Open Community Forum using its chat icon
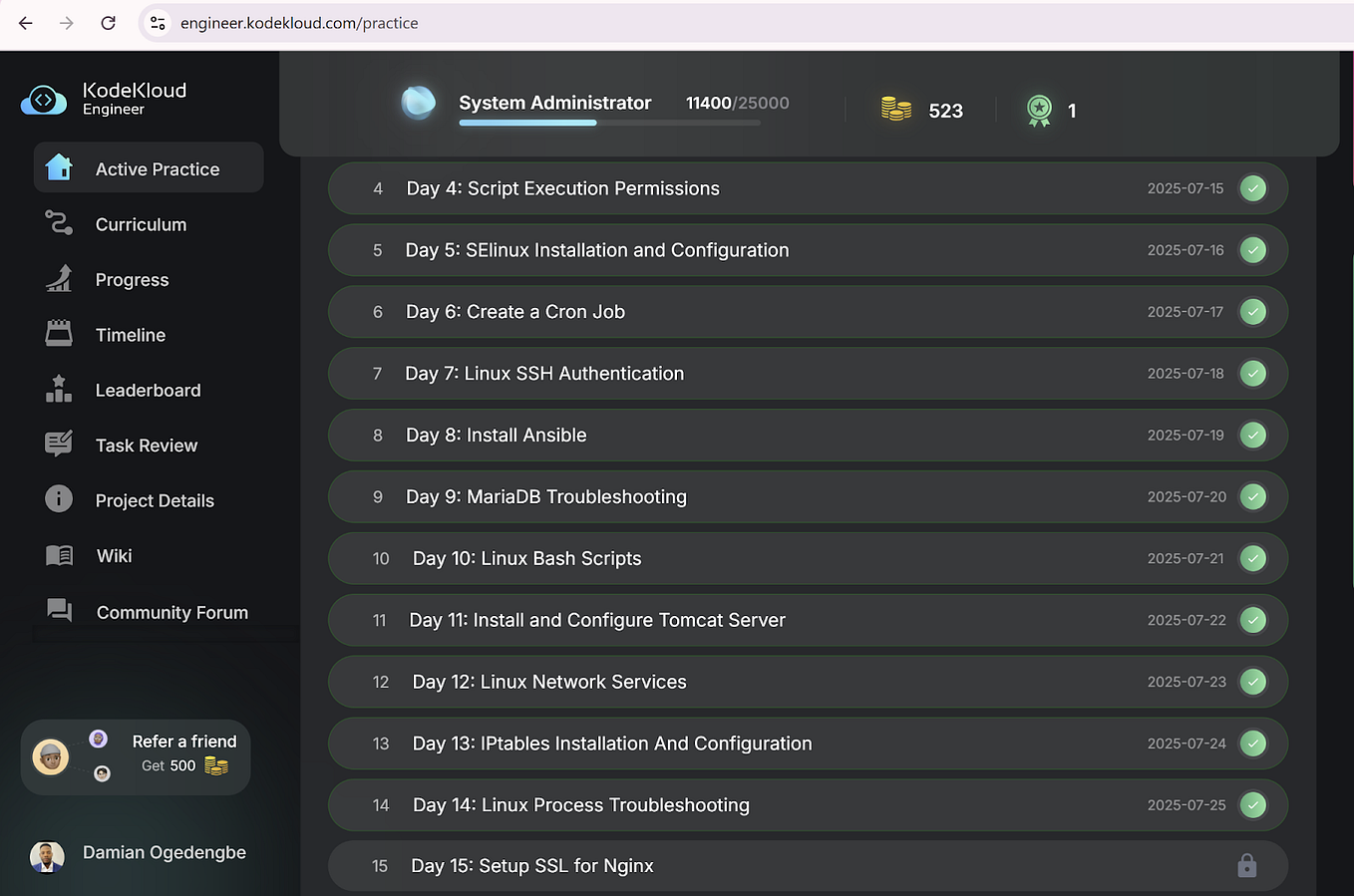 pos(60,612)
